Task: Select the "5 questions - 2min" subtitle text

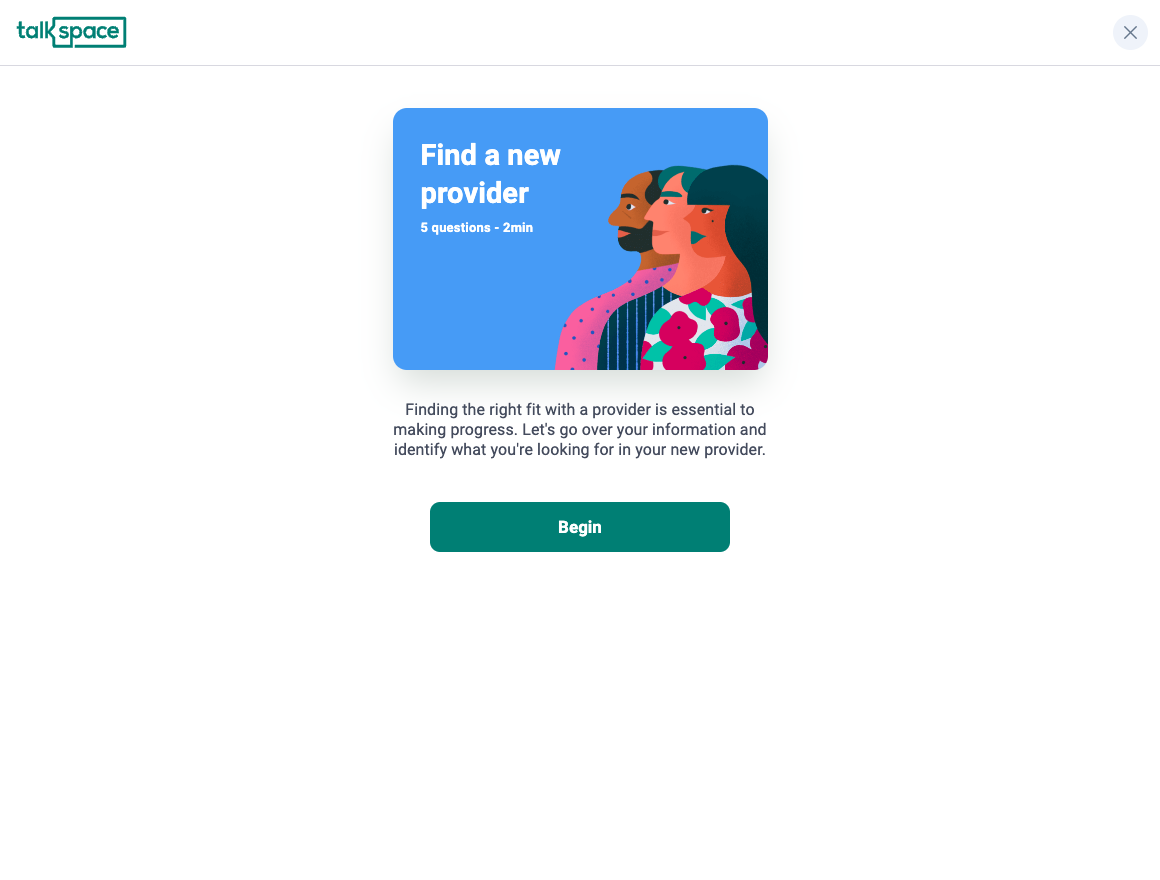Action: pyautogui.click(x=476, y=228)
